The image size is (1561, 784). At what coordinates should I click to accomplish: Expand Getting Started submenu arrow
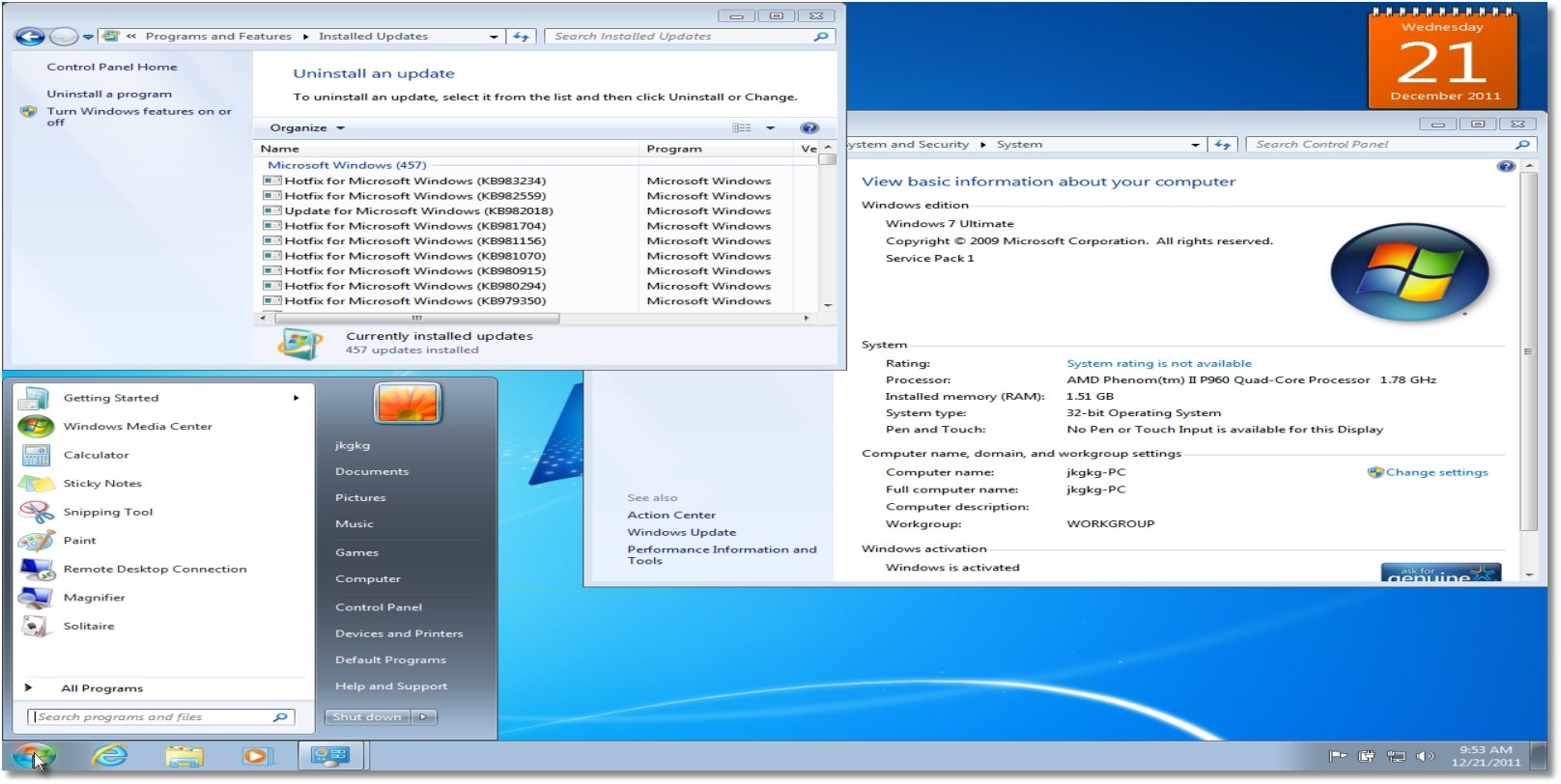pyautogui.click(x=296, y=398)
